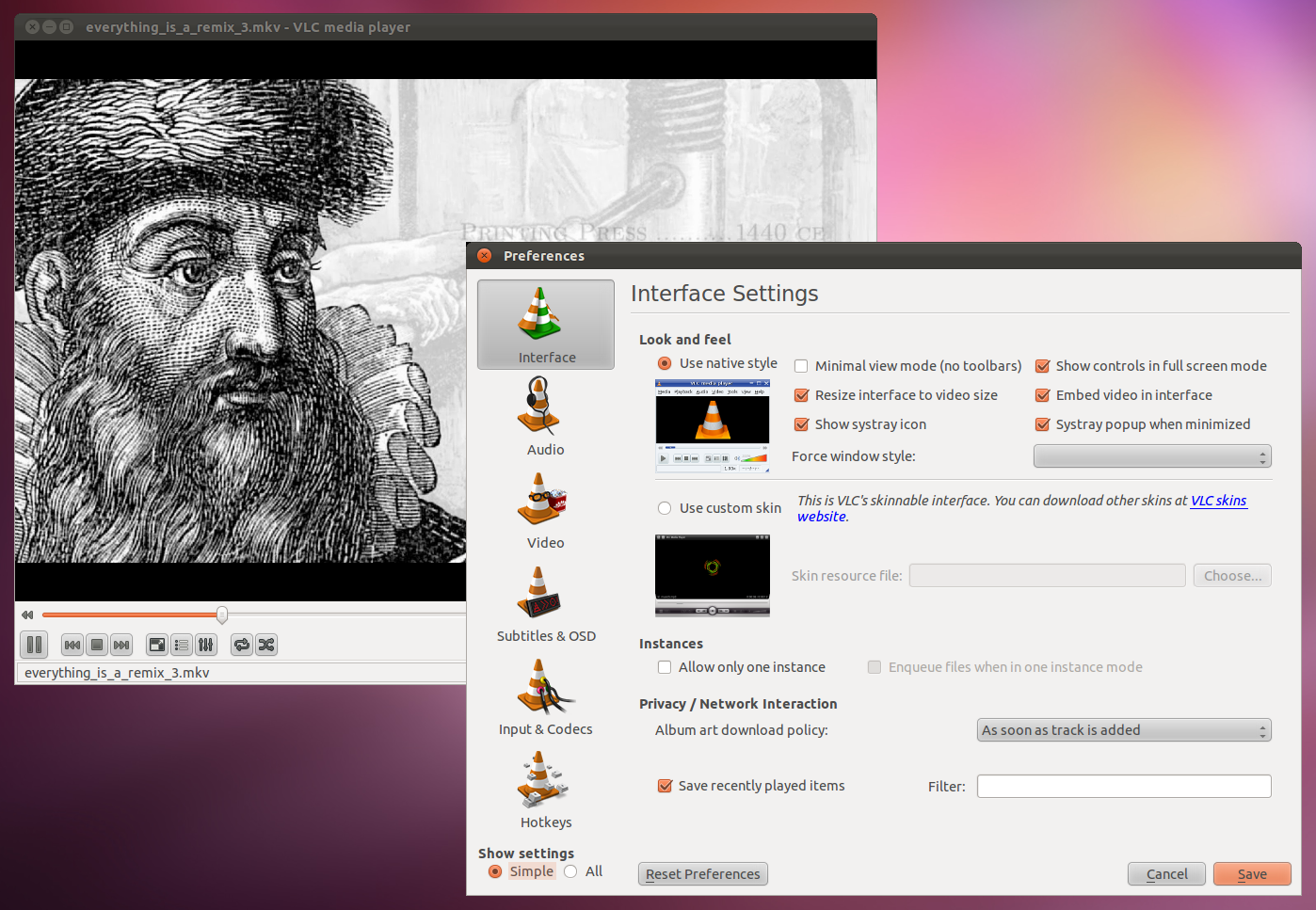Skip to next track in VLC
This screenshot has width=1316, height=910.
click(121, 645)
